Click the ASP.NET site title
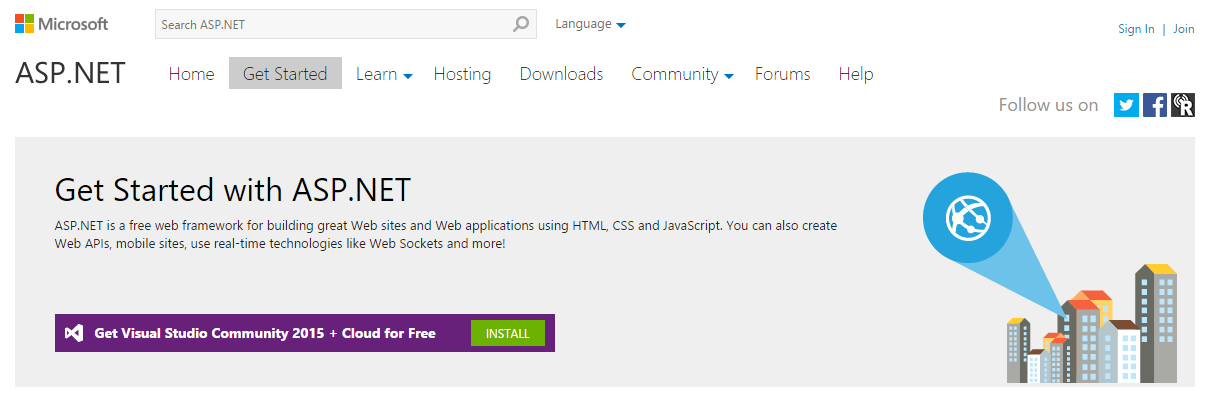Viewport: 1227px width, 417px height. [x=70, y=73]
